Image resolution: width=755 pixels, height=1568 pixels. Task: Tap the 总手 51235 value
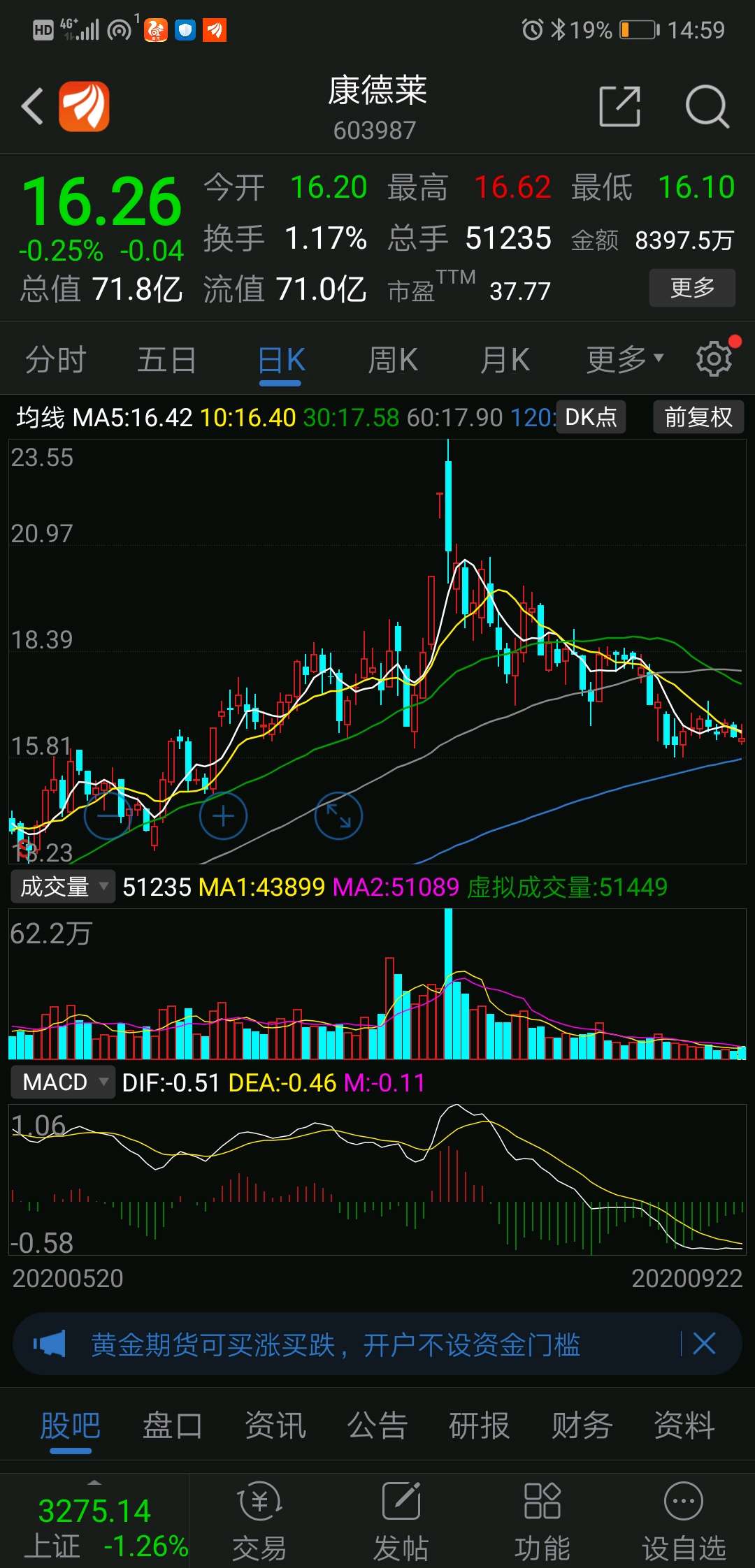click(508, 238)
